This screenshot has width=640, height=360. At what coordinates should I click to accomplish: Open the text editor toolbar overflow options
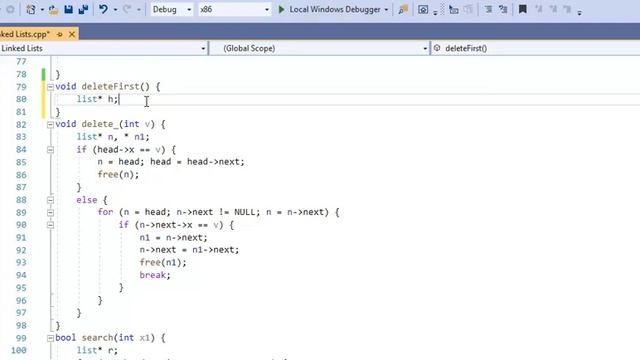point(580,12)
